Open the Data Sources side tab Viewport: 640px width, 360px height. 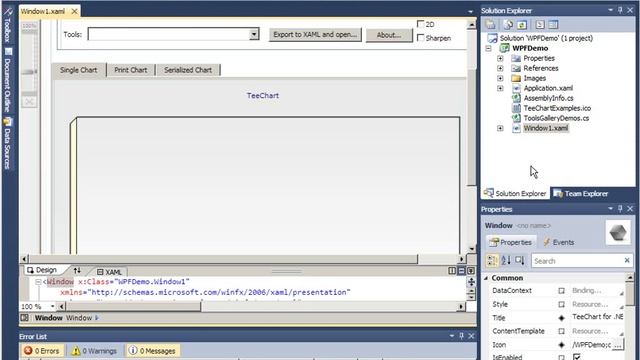click(8, 144)
